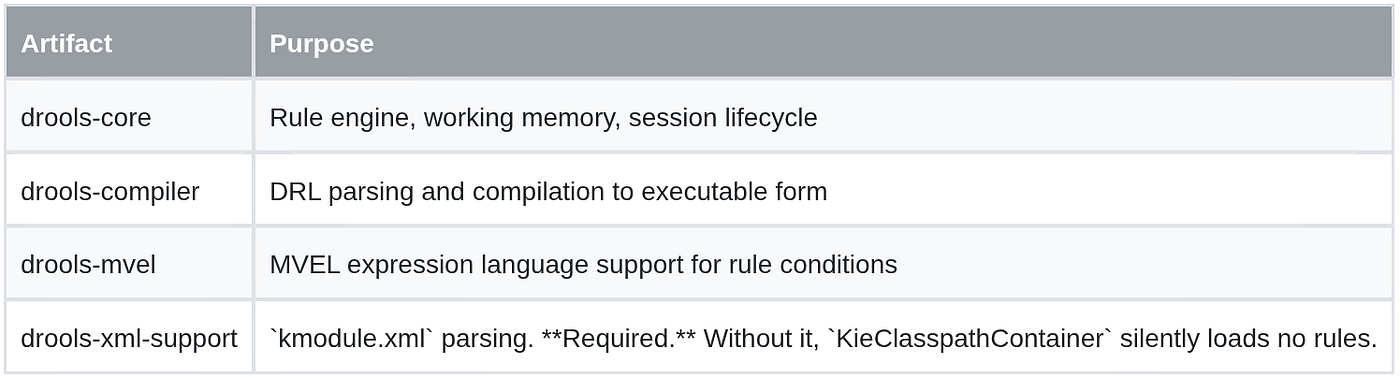Select the drools-mvel artifact cell

click(x=129, y=265)
